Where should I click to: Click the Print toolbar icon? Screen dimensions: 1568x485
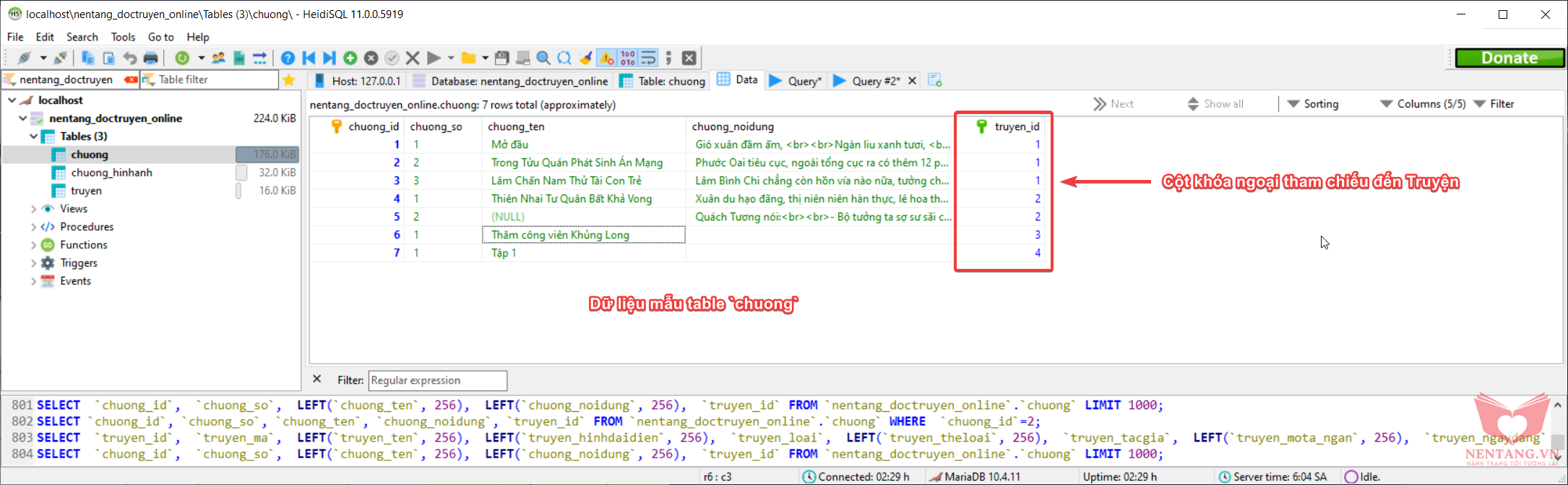coord(150,58)
